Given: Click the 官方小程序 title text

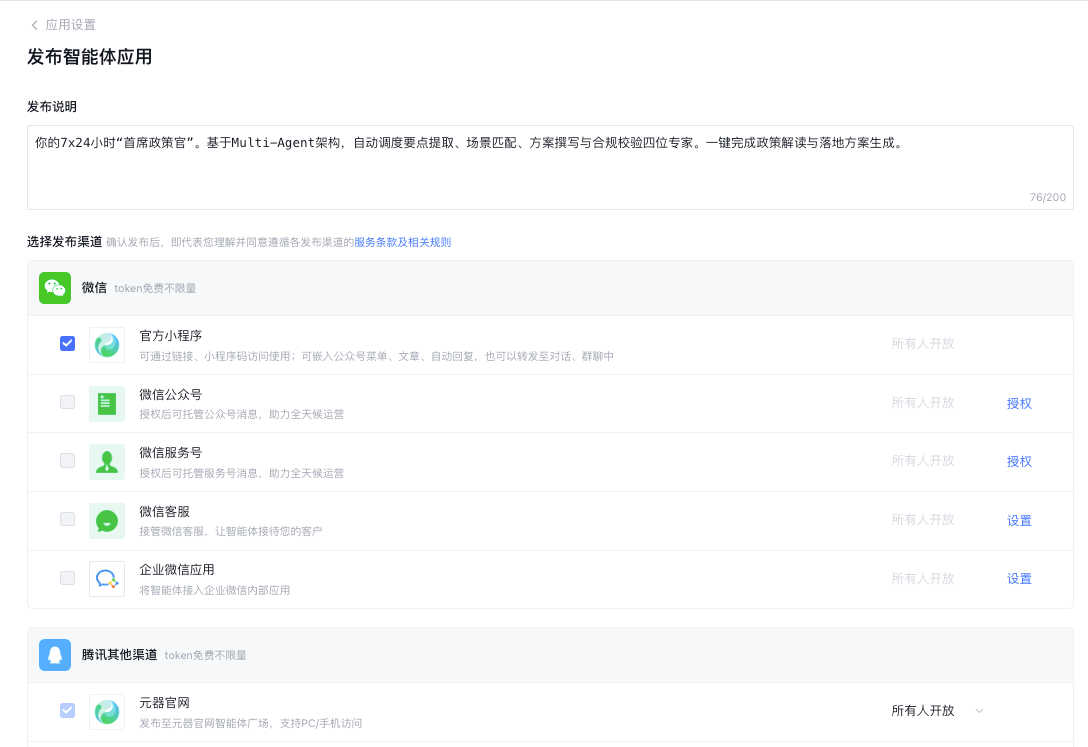Looking at the screenshot, I should pos(171,336).
